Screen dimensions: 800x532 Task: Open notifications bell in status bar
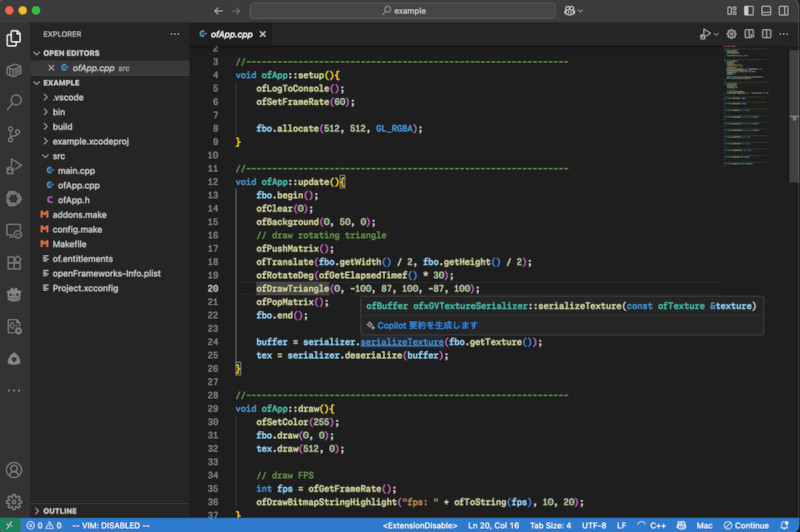coord(785,525)
